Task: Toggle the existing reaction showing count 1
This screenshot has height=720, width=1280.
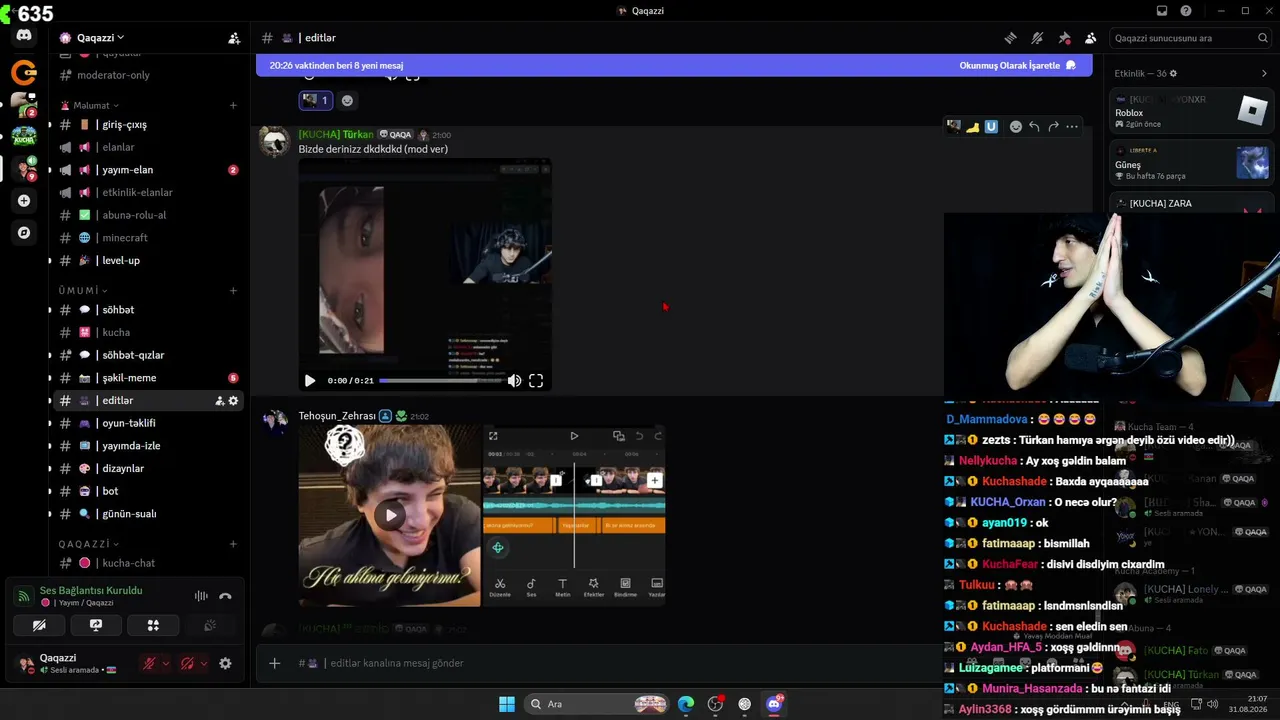Action: pos(316,100)
